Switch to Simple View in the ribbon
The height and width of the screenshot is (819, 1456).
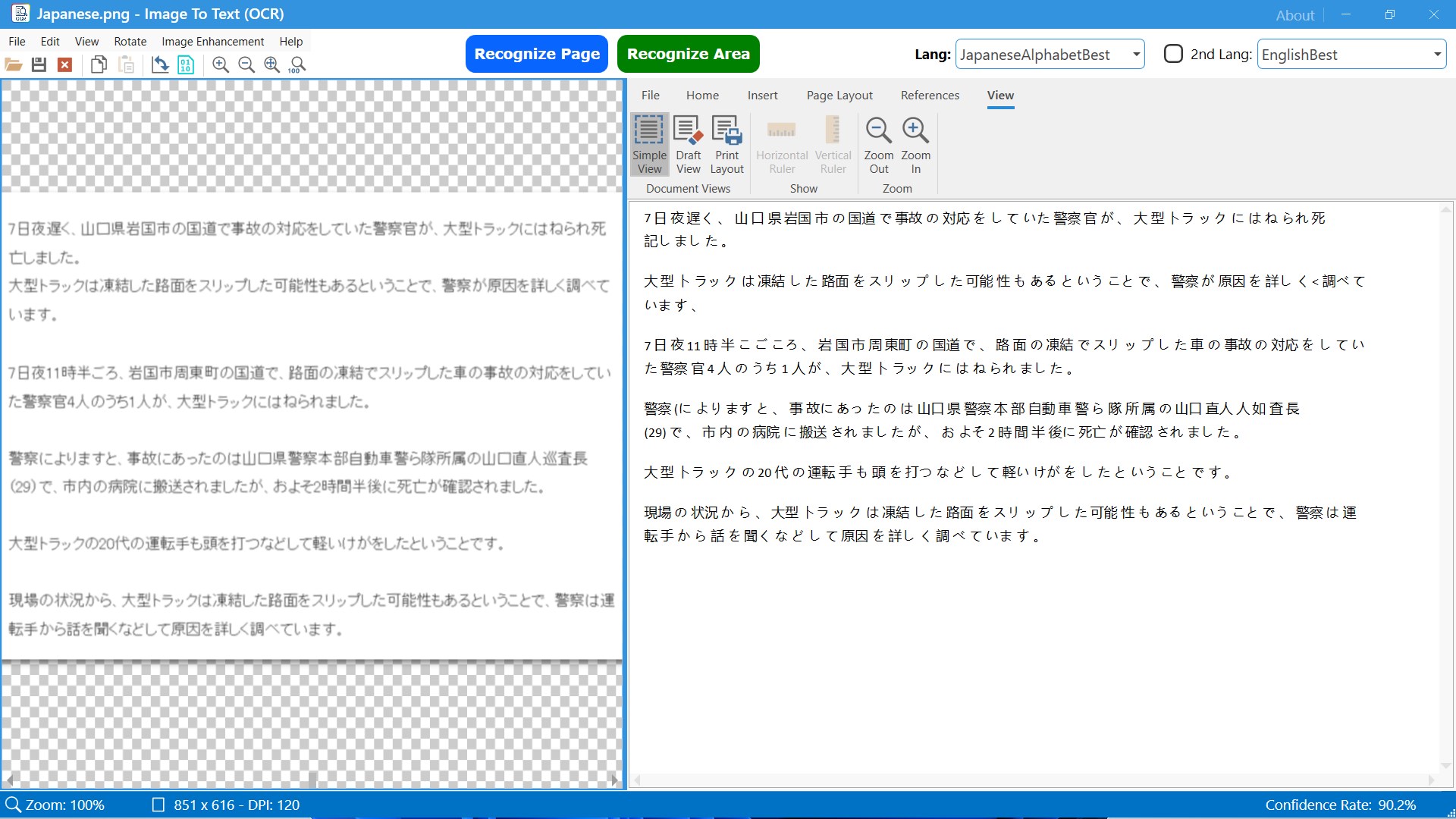[649, 145]
